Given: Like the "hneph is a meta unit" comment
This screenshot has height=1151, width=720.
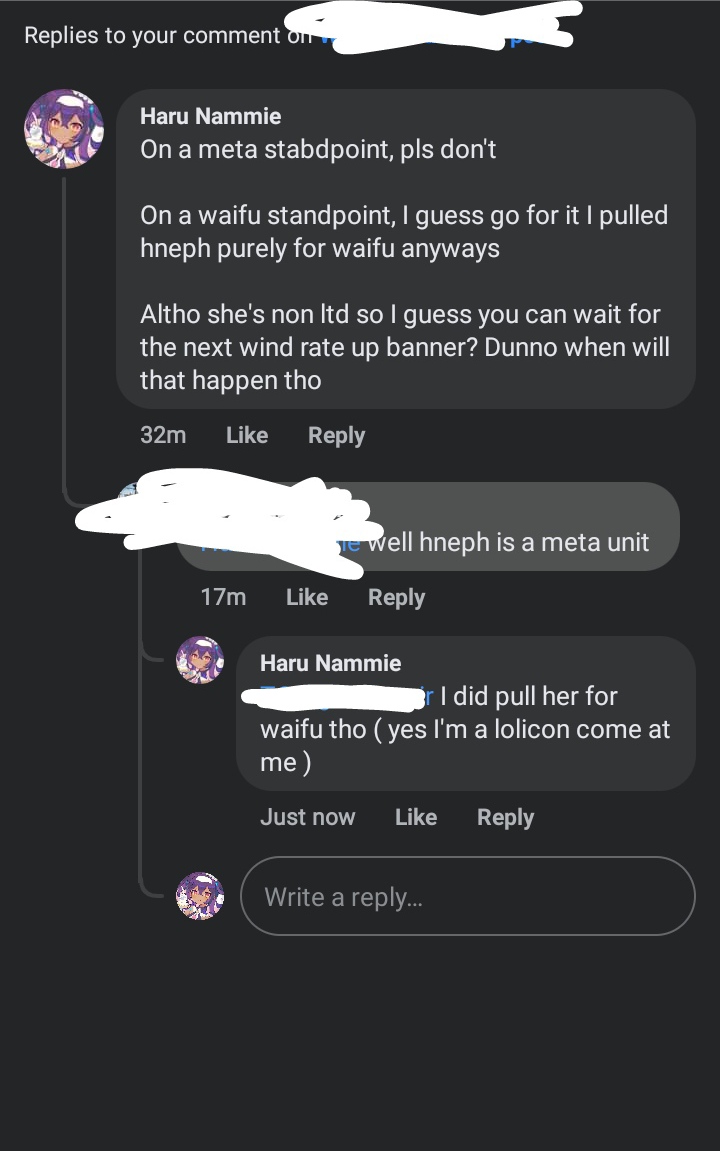Looking at the screenshot, I should pyautogui.click(x=307, y=597).
